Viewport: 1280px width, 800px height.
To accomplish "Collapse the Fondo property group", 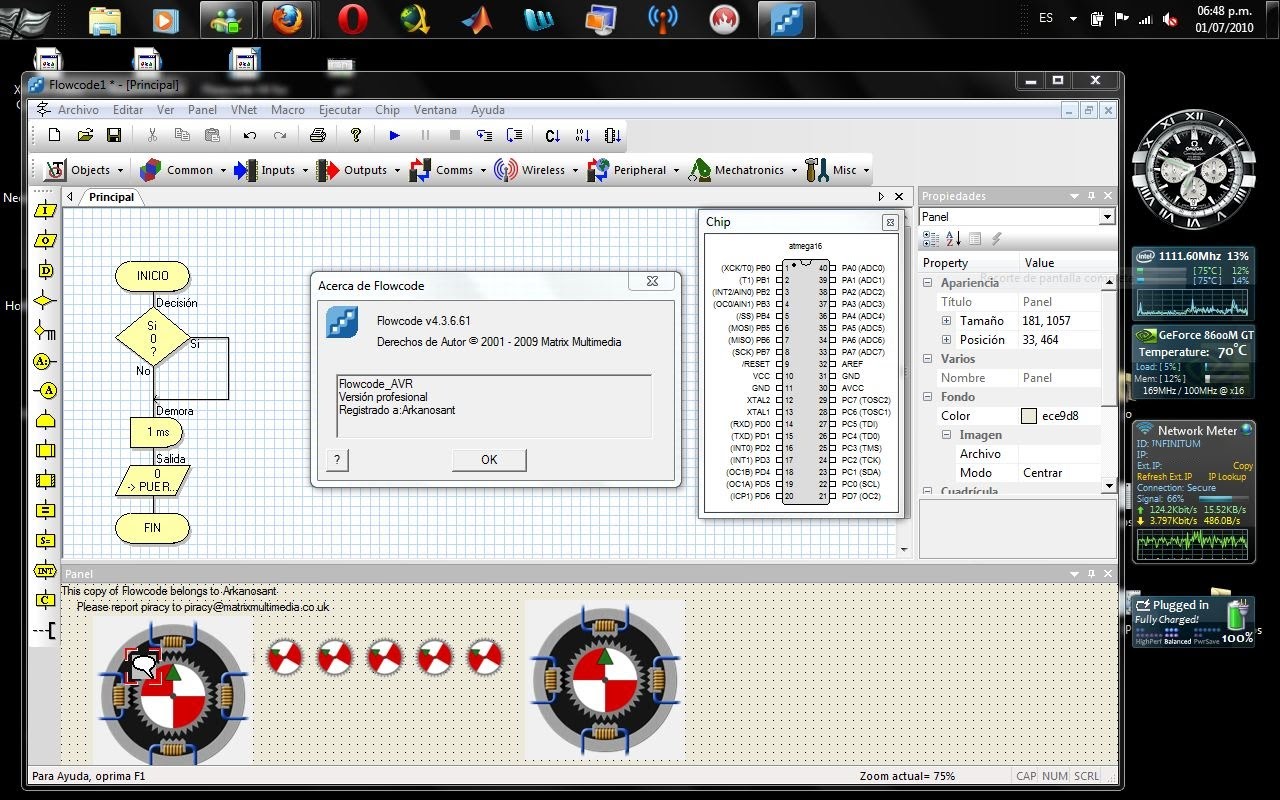I will 927,397.
